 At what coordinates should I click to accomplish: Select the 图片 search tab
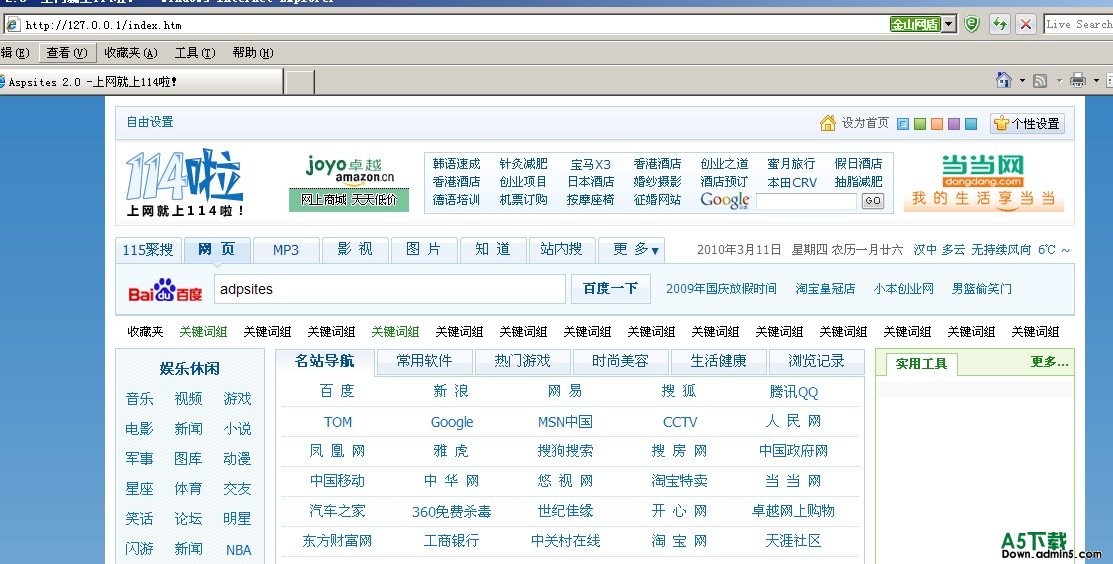[x=424, y=250]
